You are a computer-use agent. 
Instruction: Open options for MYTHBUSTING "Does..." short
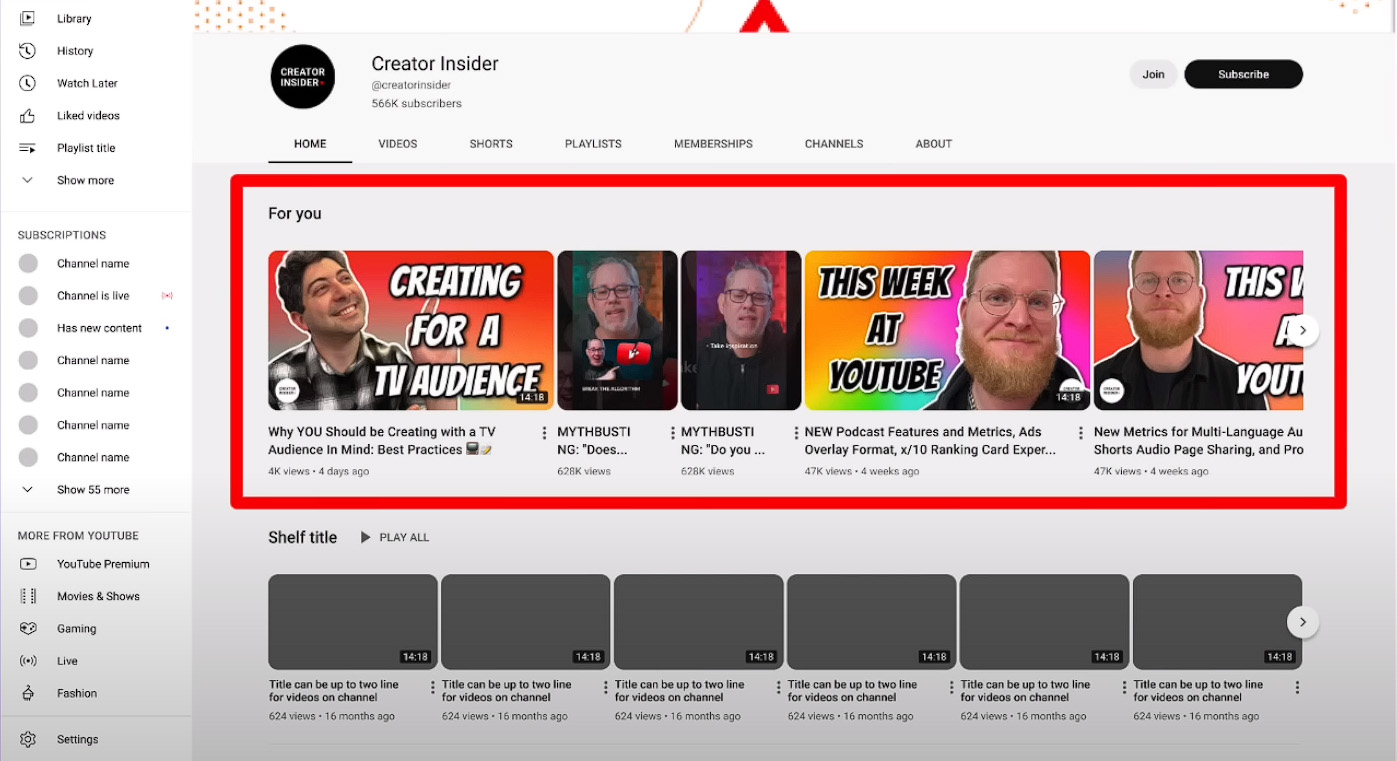(x=673, y=433)
